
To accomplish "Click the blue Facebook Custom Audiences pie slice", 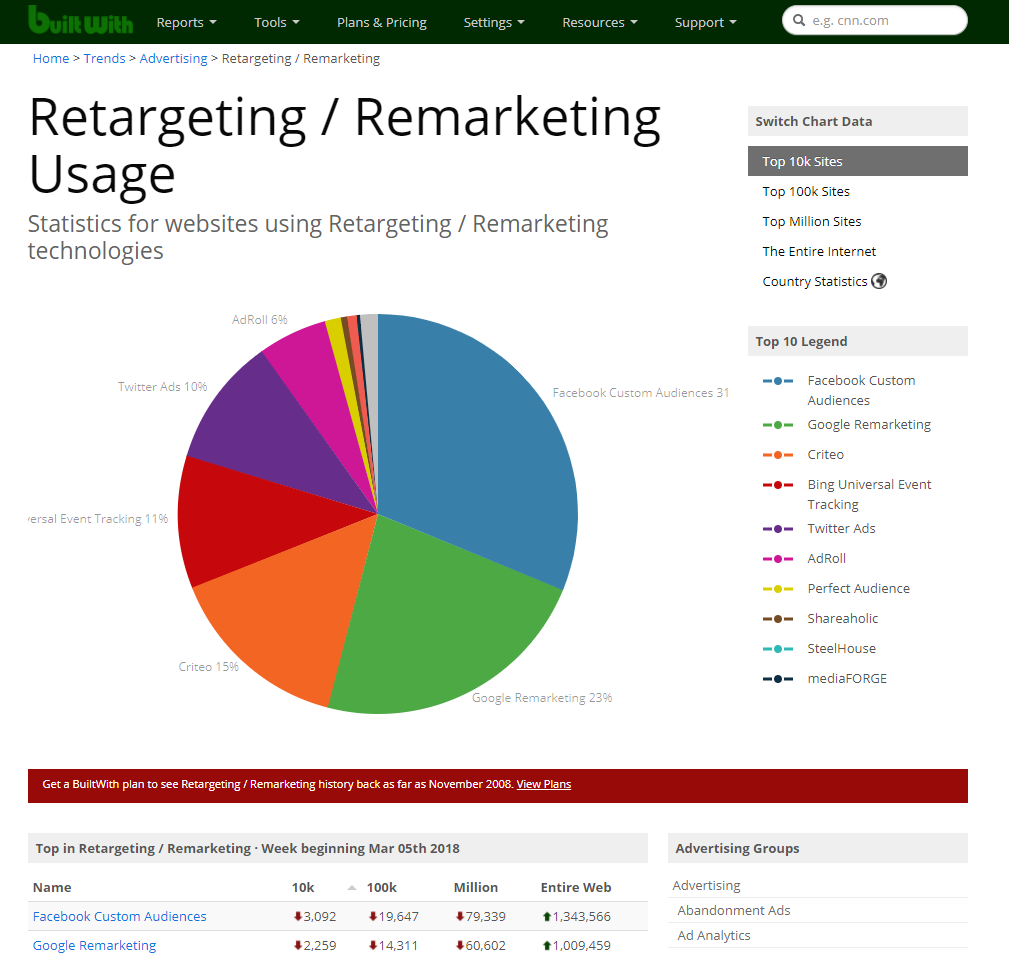I will (476, 450).
